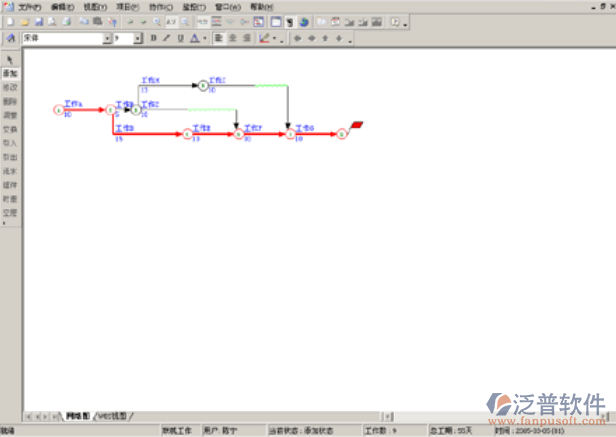This screenshot has height=437, width=616.
Task: Switch to the WBS视图 tab
Action: (112, 415)
